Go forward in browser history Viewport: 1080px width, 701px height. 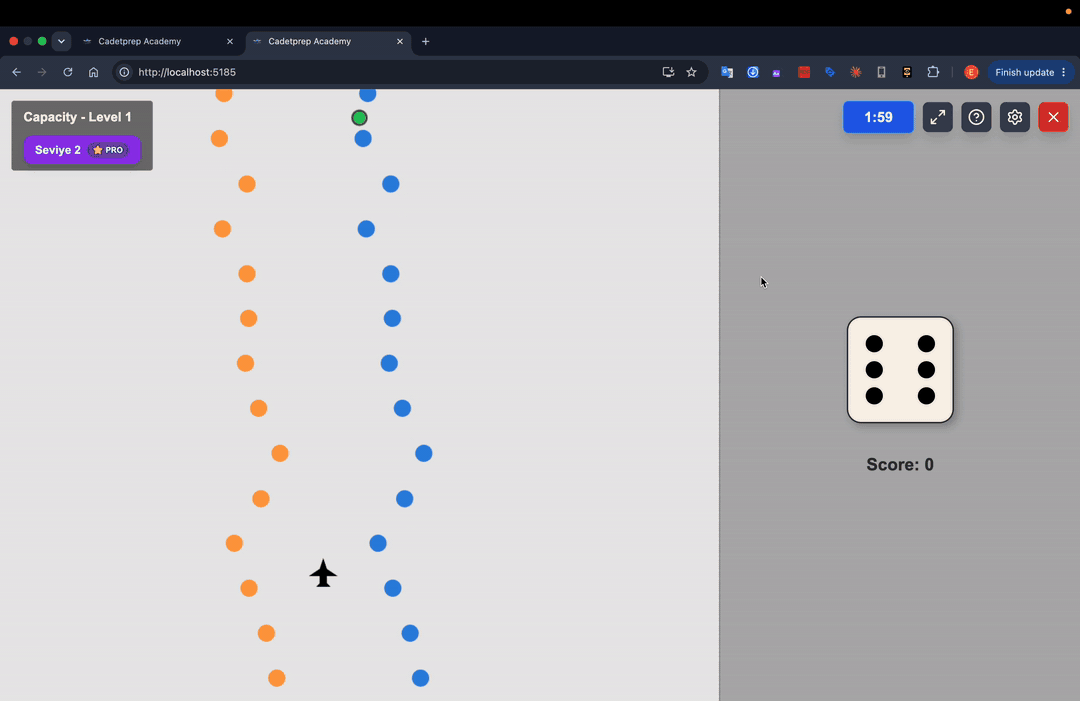tap(42, 72)
